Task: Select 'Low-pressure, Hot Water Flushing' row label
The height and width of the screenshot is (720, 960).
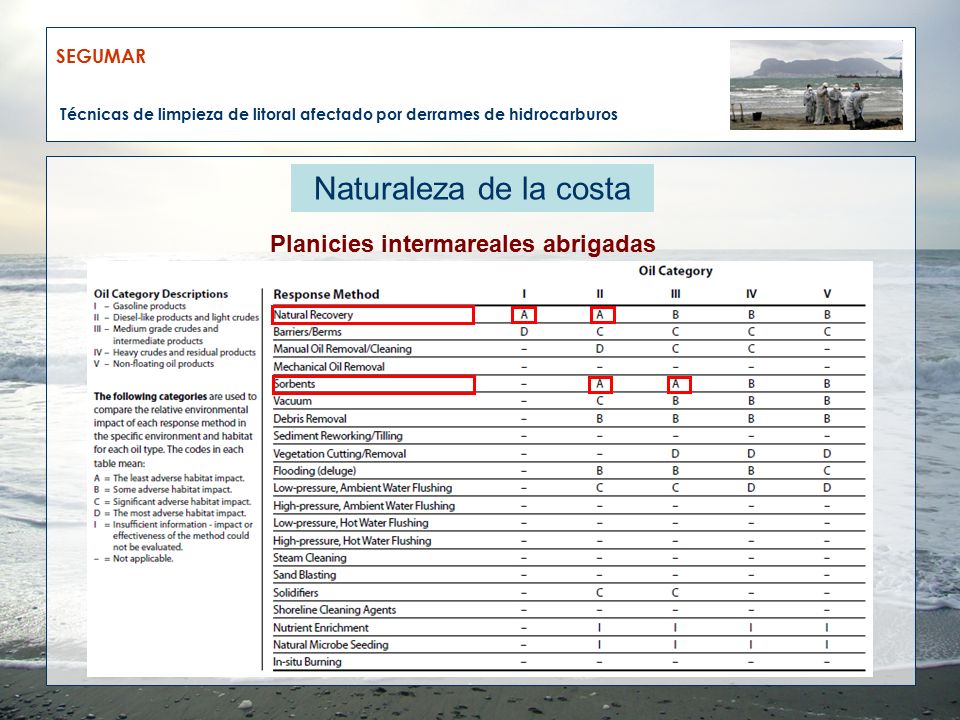Action: tap(351, 523)
